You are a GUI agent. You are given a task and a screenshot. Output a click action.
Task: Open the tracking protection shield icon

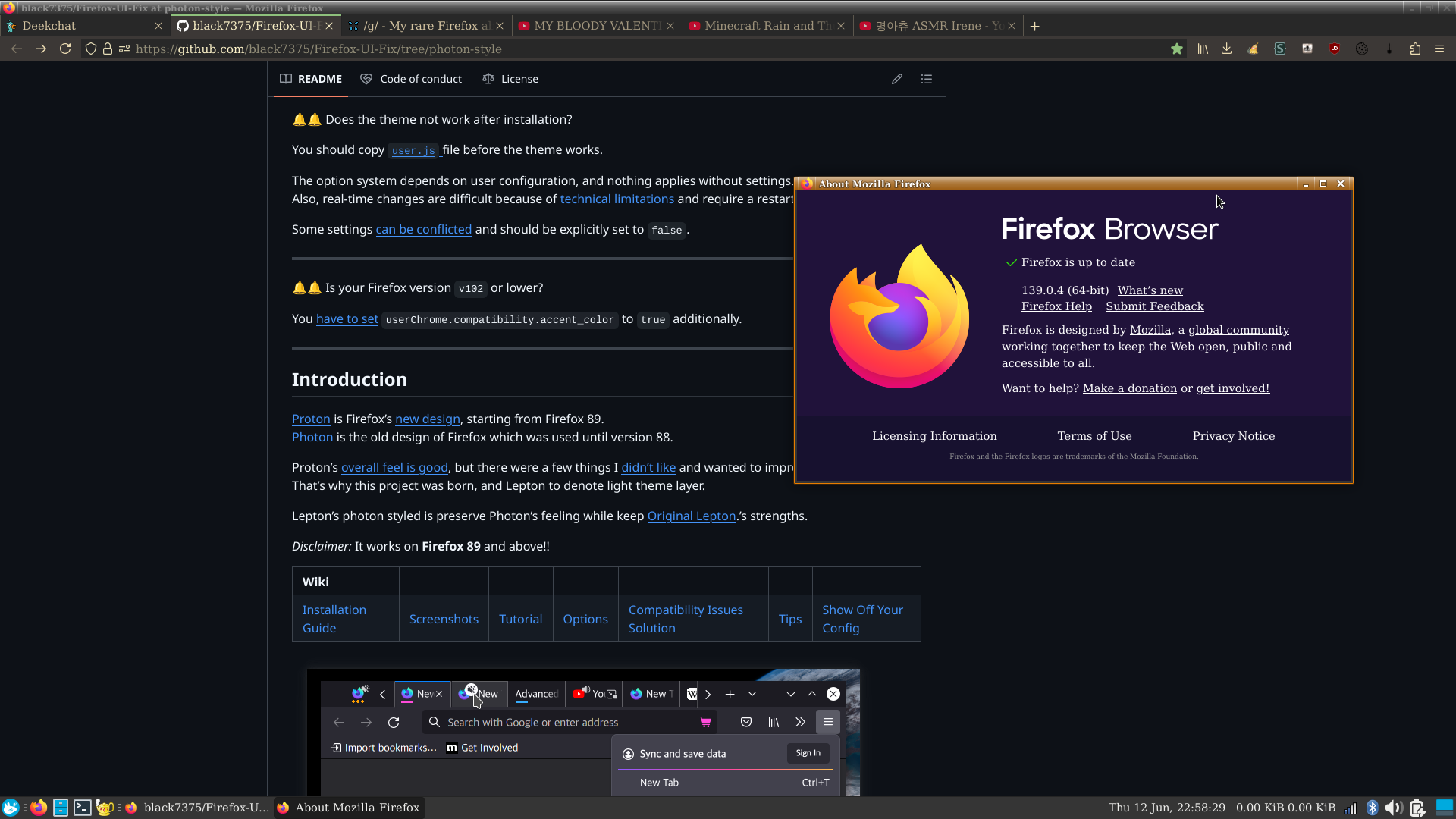click(x=91, y=49)
